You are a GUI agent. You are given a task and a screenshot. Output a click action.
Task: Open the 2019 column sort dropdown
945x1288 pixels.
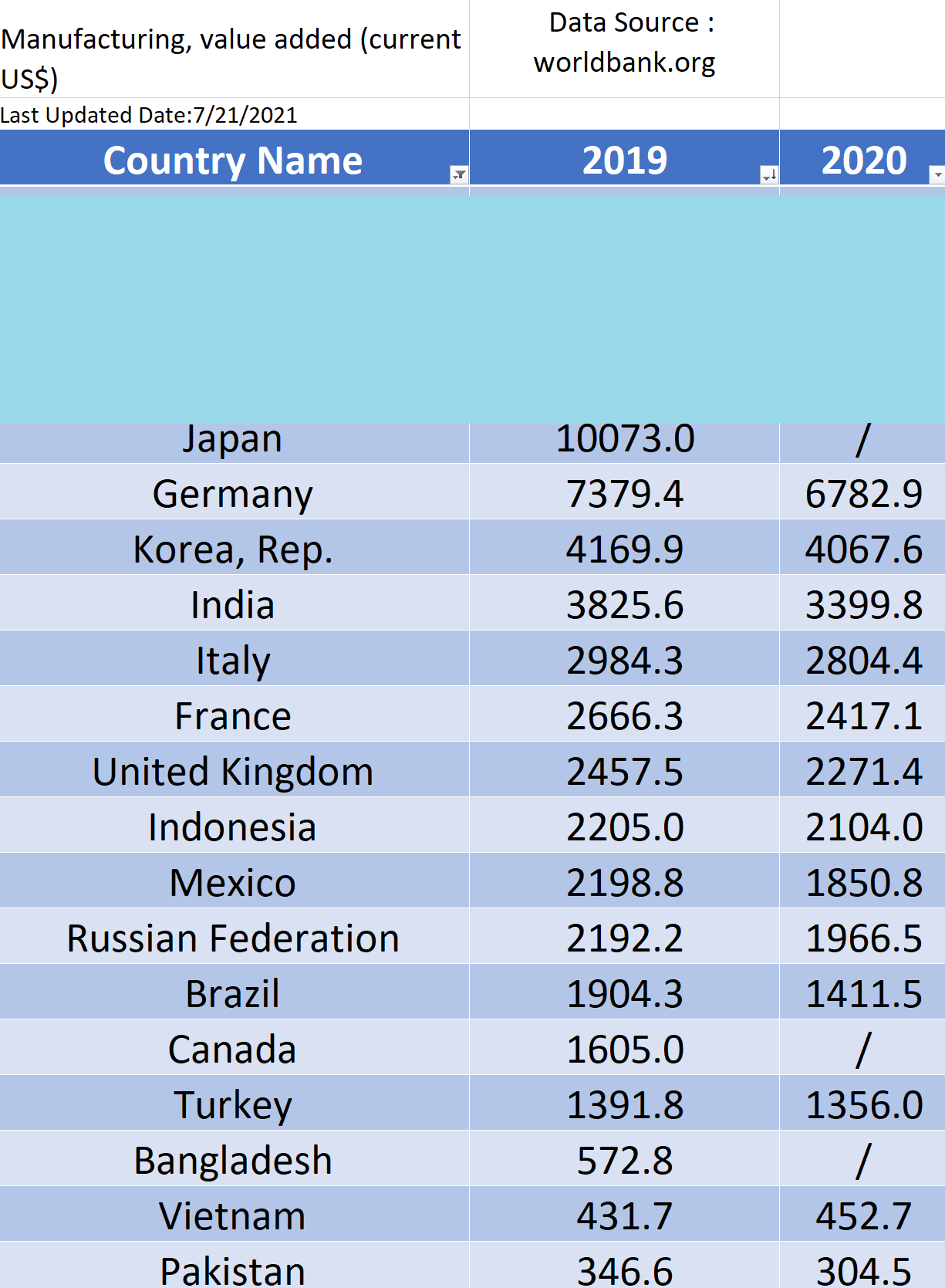click(x=769, y=174)
